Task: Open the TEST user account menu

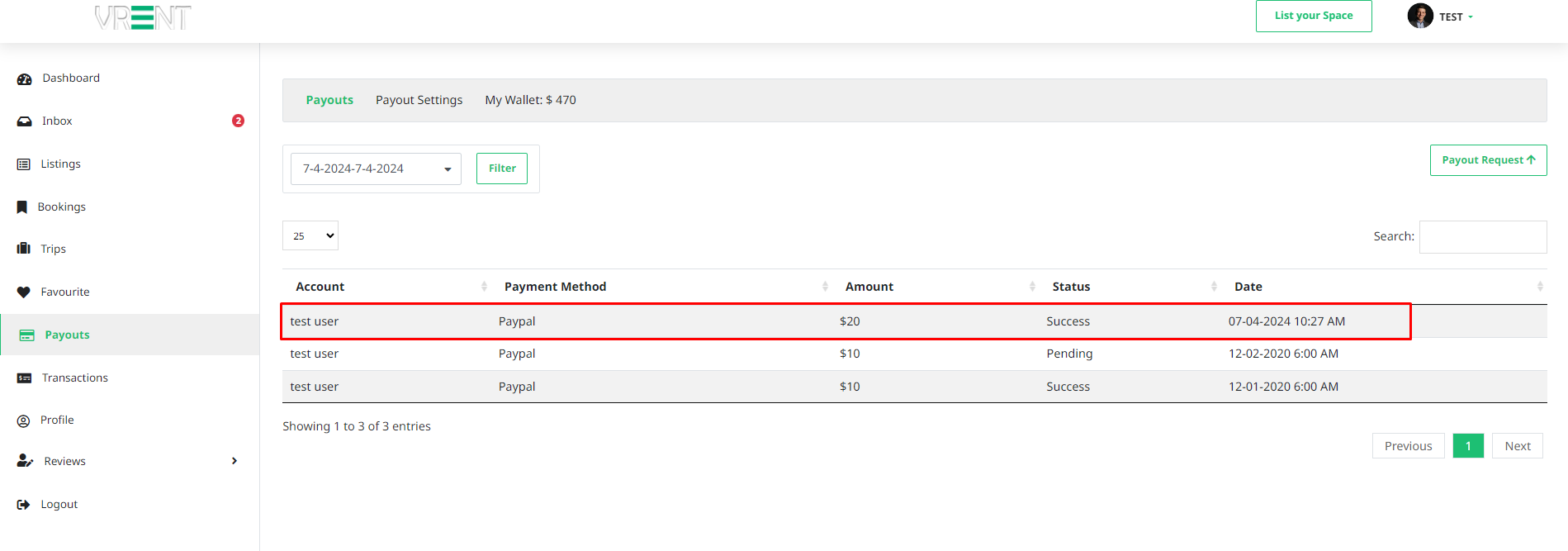Action: pyautogui.click(x=1441, y=17)
